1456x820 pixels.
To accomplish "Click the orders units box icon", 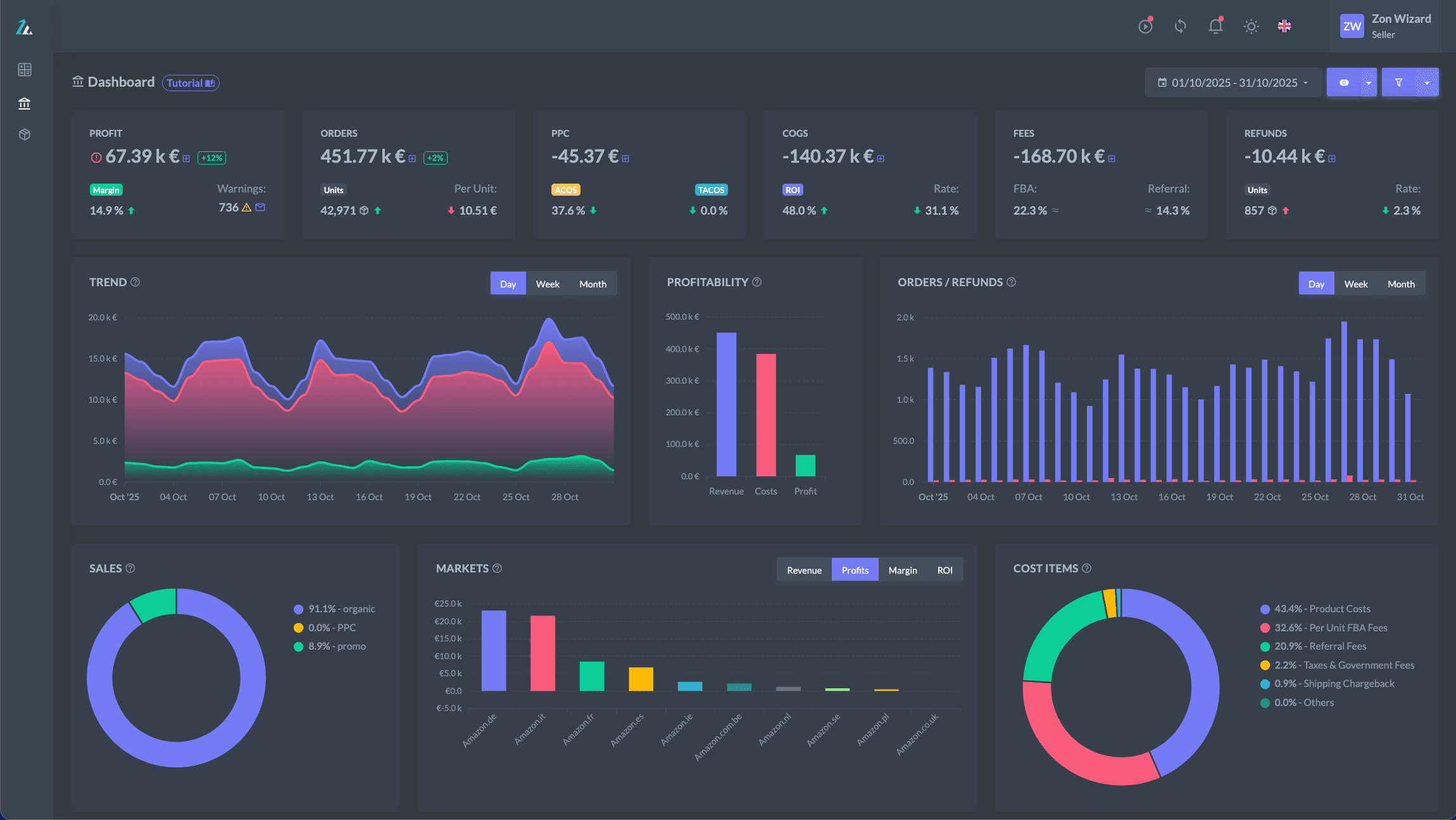I will 364,211.
